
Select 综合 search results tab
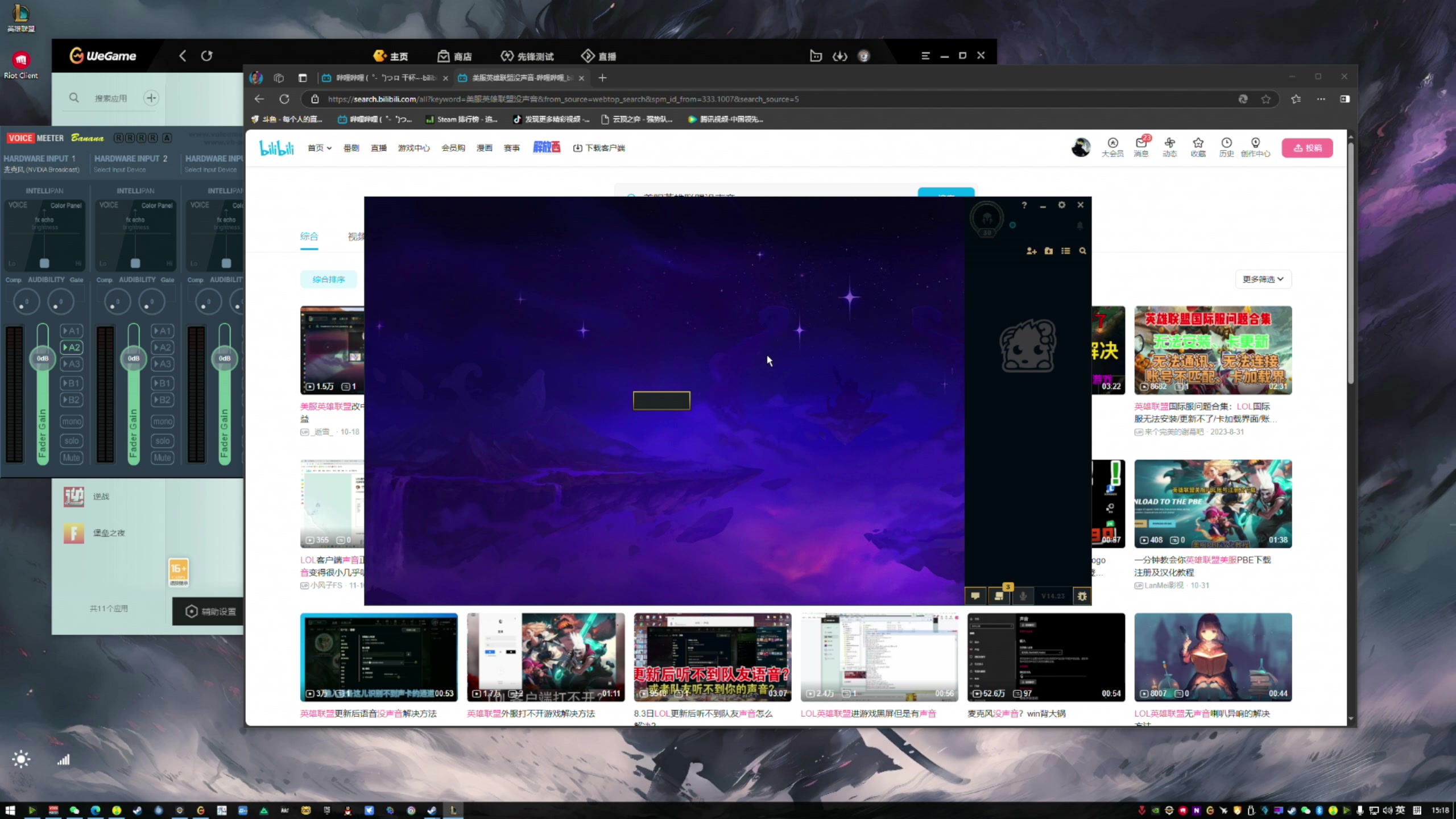click(x=309, y=237)
